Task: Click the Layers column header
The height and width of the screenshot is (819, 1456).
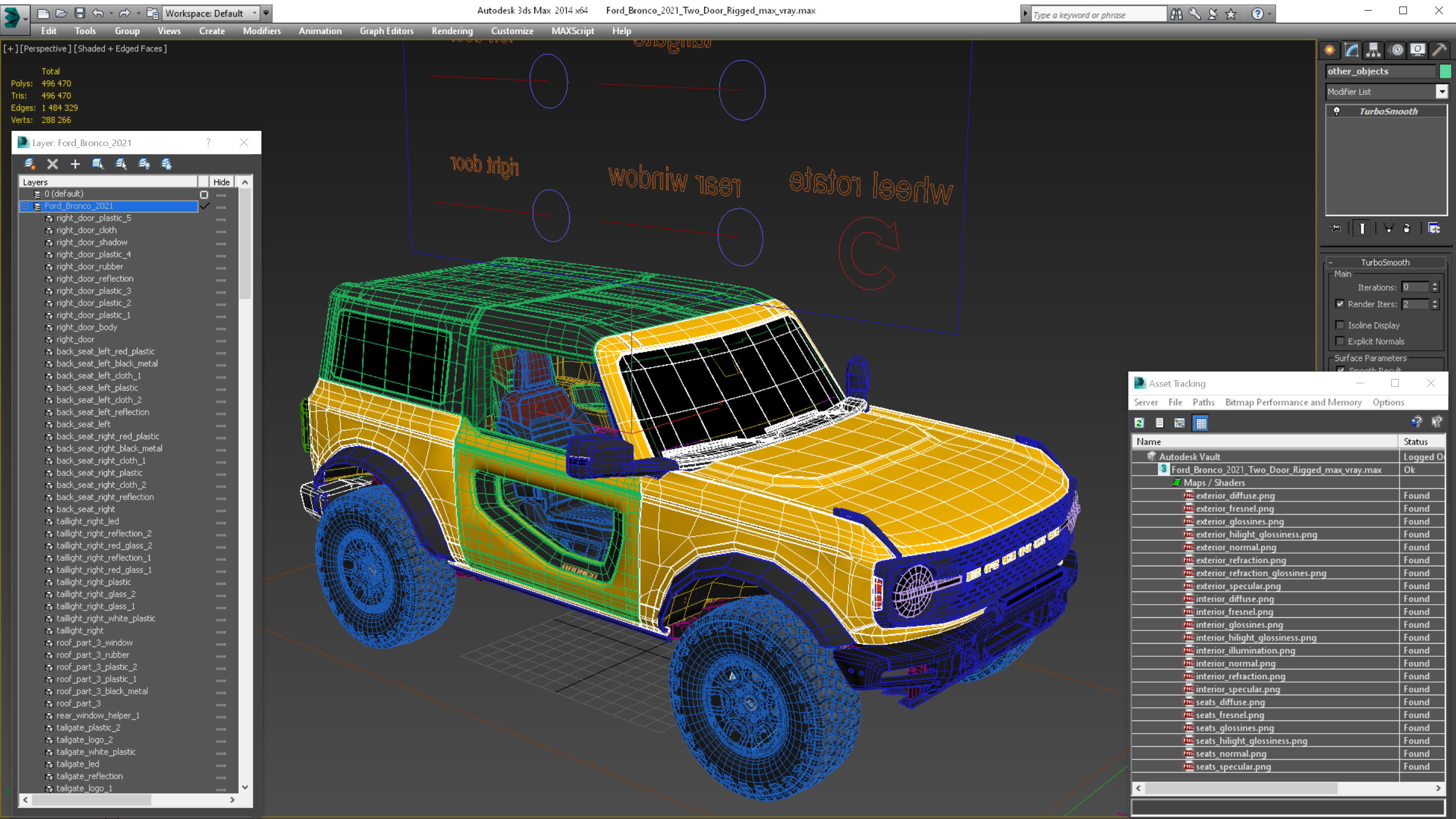Action: point(108,182)
